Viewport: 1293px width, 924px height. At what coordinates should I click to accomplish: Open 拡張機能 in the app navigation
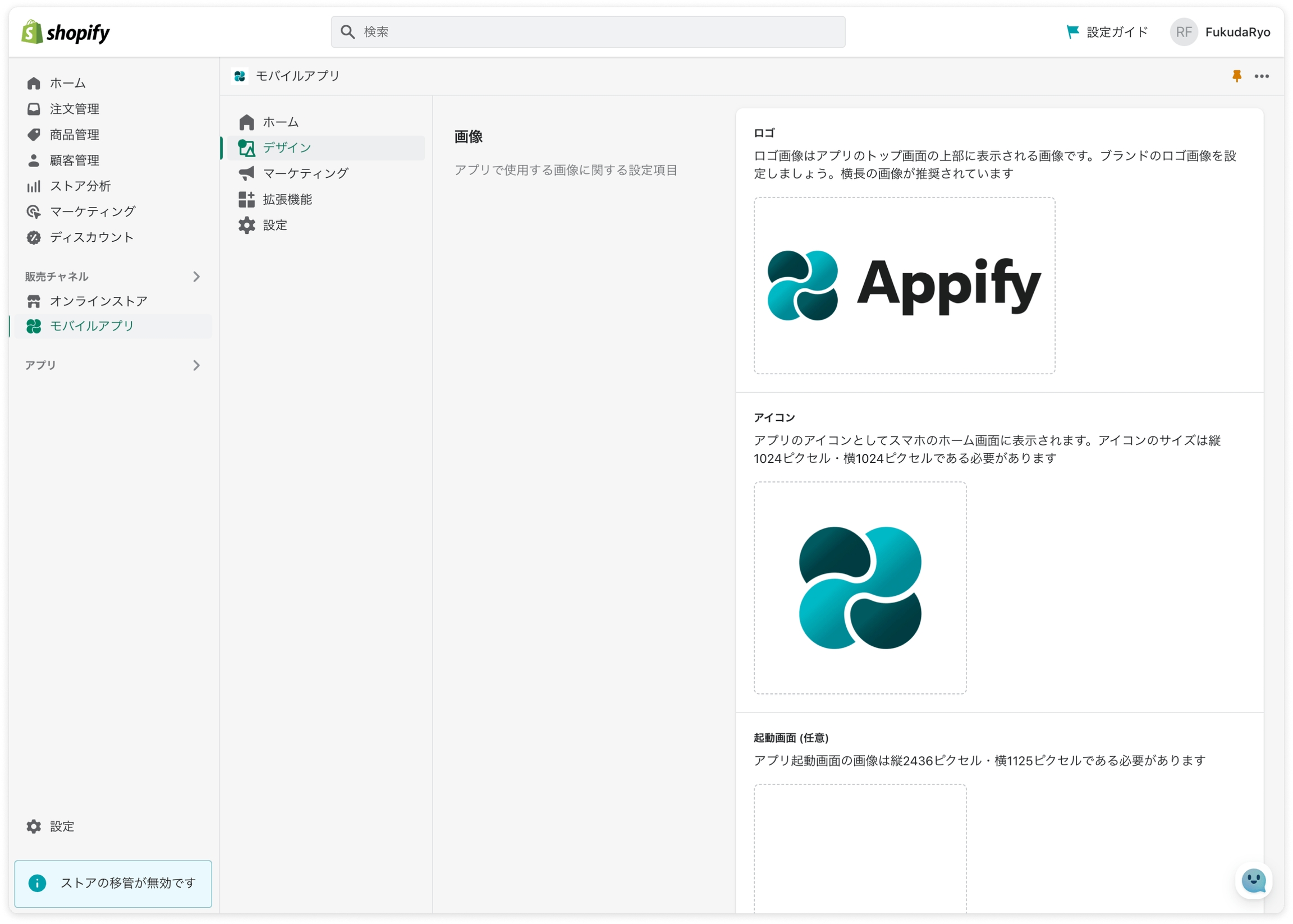pyautogui.click(x=287, y=199)
